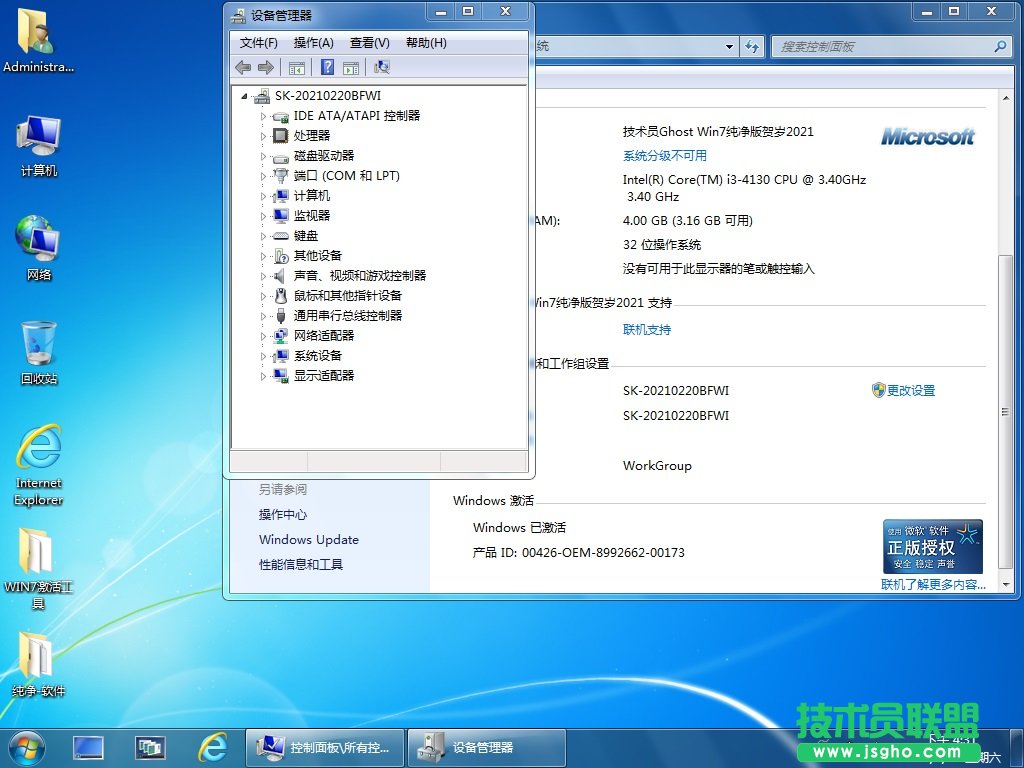The image size is (1024, 768).
Task: Open the Windows Update link
Action: (x=308, y=539)
